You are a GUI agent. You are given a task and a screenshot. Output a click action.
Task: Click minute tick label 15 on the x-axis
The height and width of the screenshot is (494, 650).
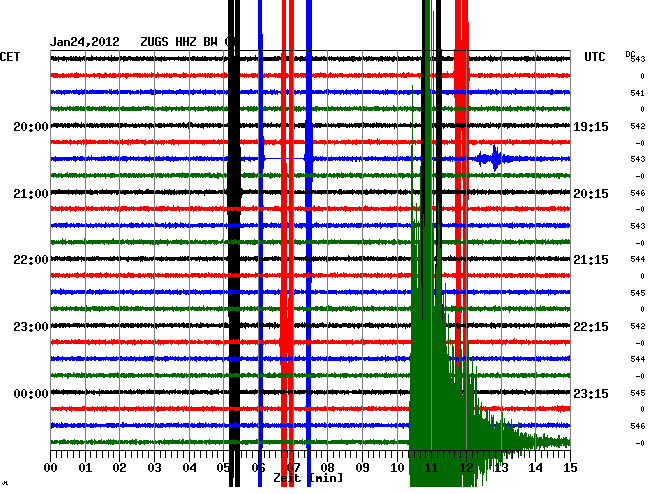tap(570, 468)
